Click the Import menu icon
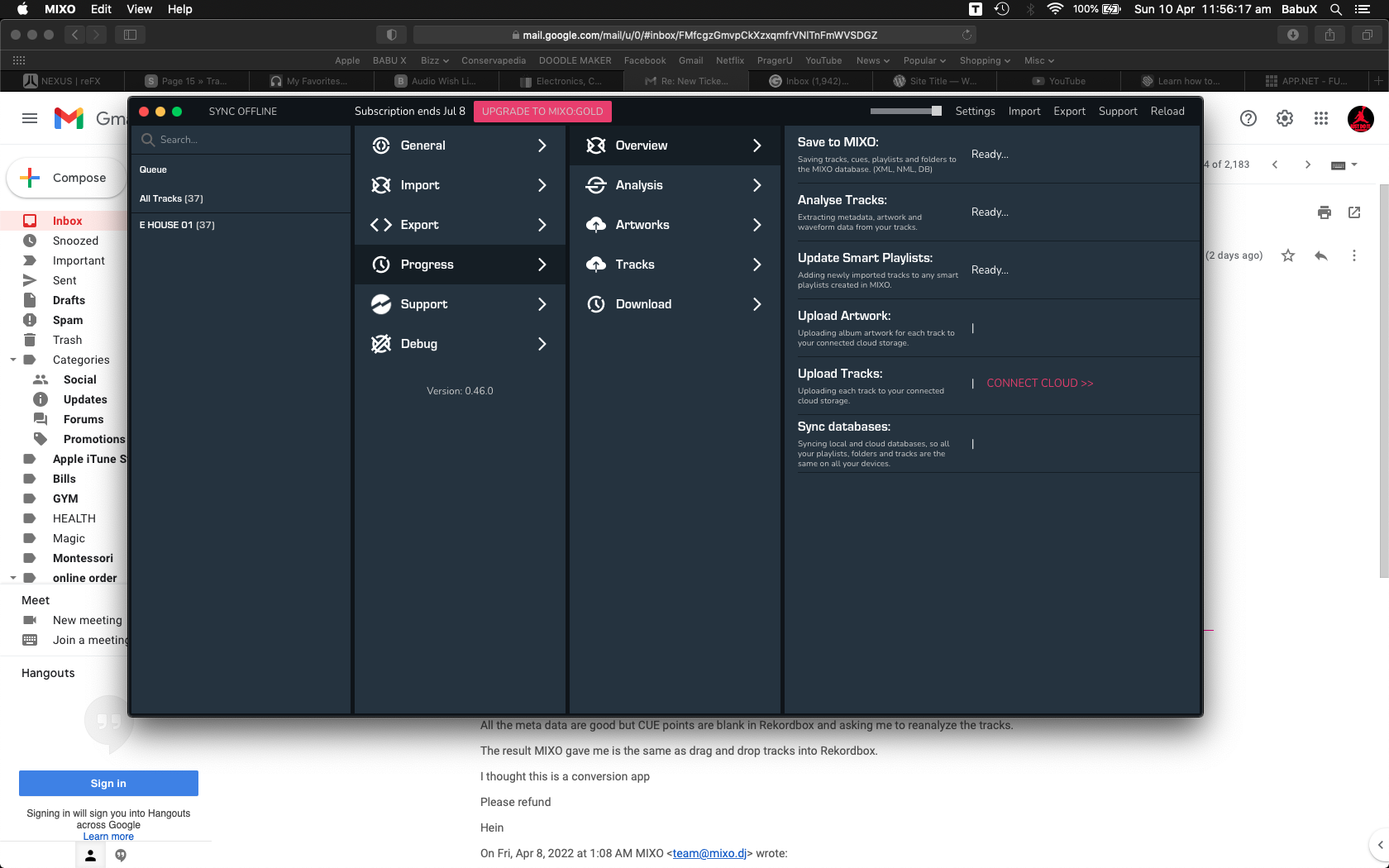This screenshot has height=868, width=1389. coord(381,185)
